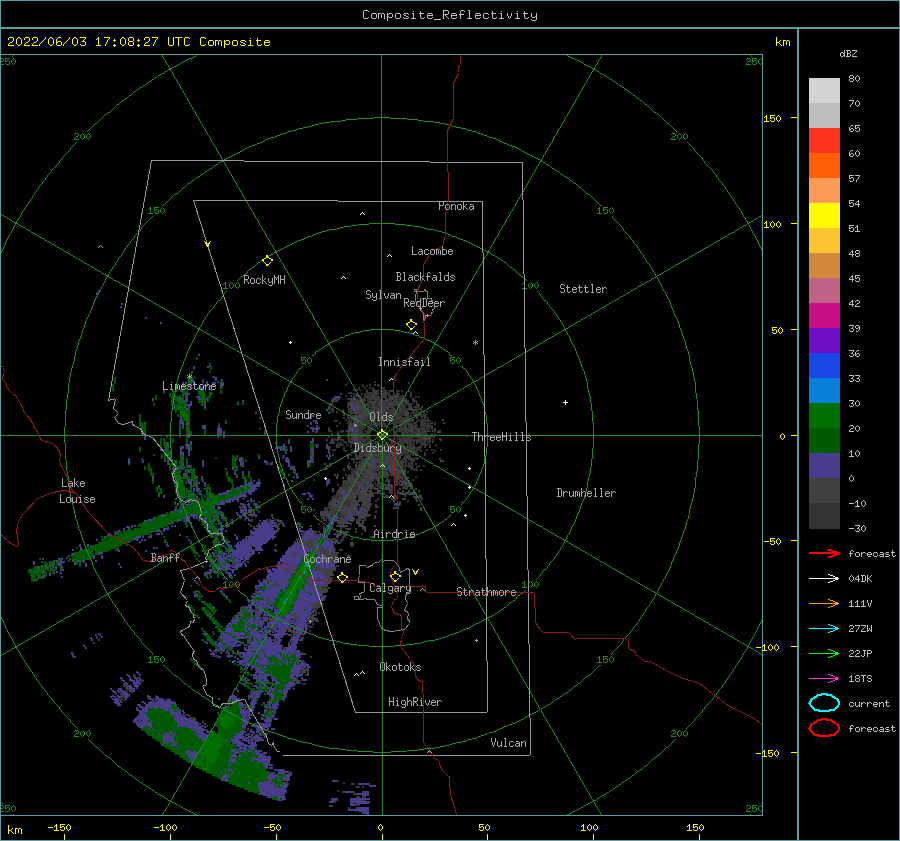Click the -150 tick on bottom axis
The width and height of the screenshot is (900, 841).
(x=59, y=827)
